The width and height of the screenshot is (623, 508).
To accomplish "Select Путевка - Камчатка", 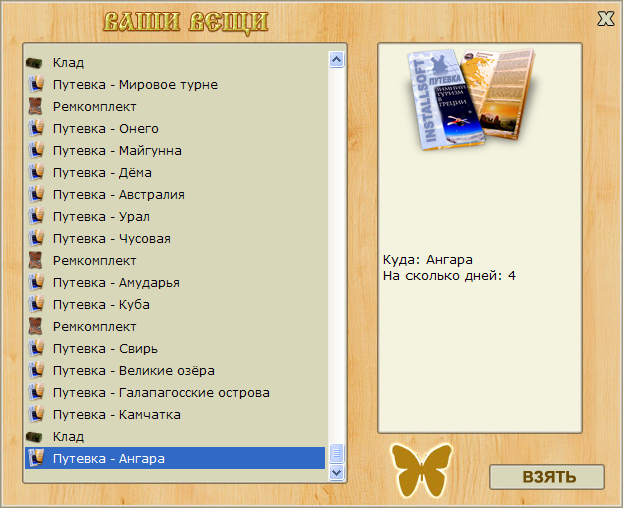I will pos(175,414).
